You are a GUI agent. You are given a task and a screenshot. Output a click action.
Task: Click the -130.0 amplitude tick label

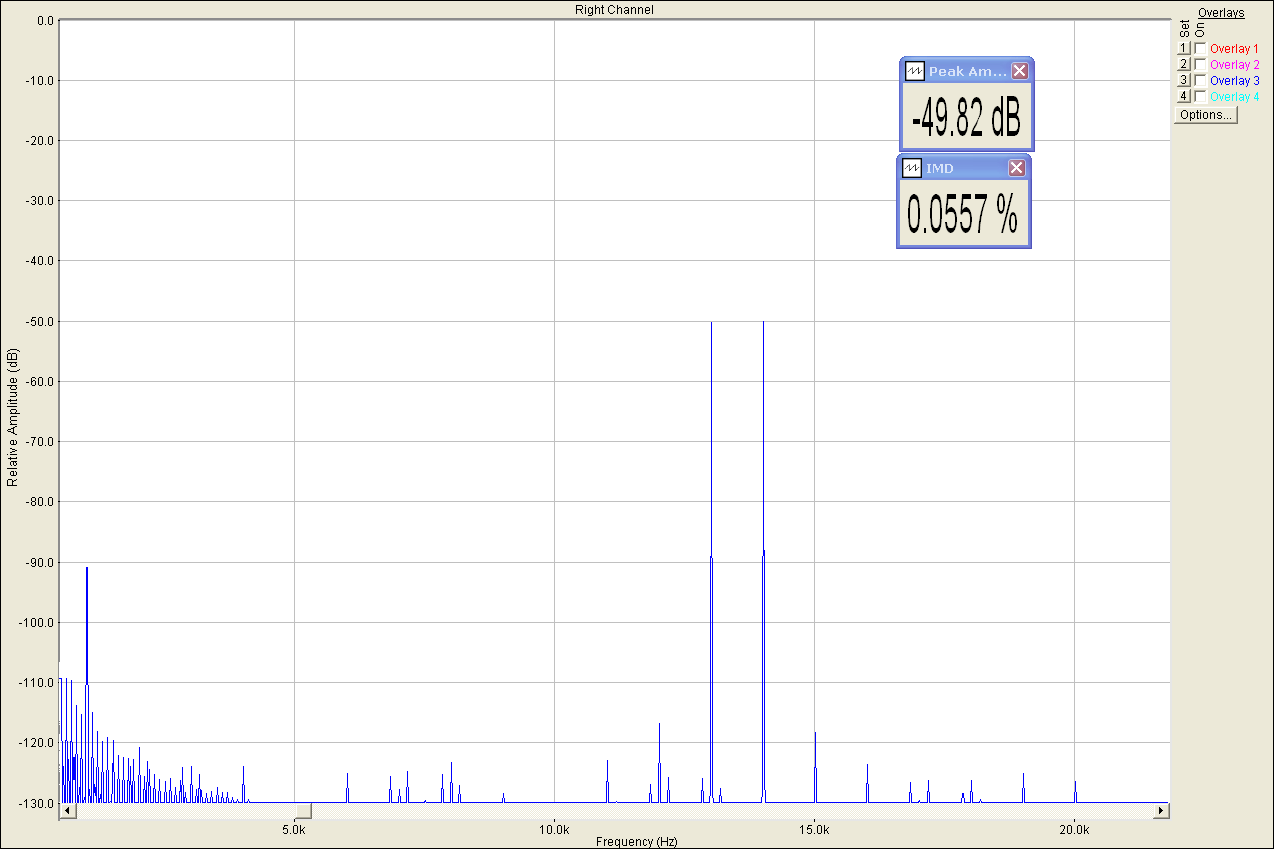tap(35, 803)
